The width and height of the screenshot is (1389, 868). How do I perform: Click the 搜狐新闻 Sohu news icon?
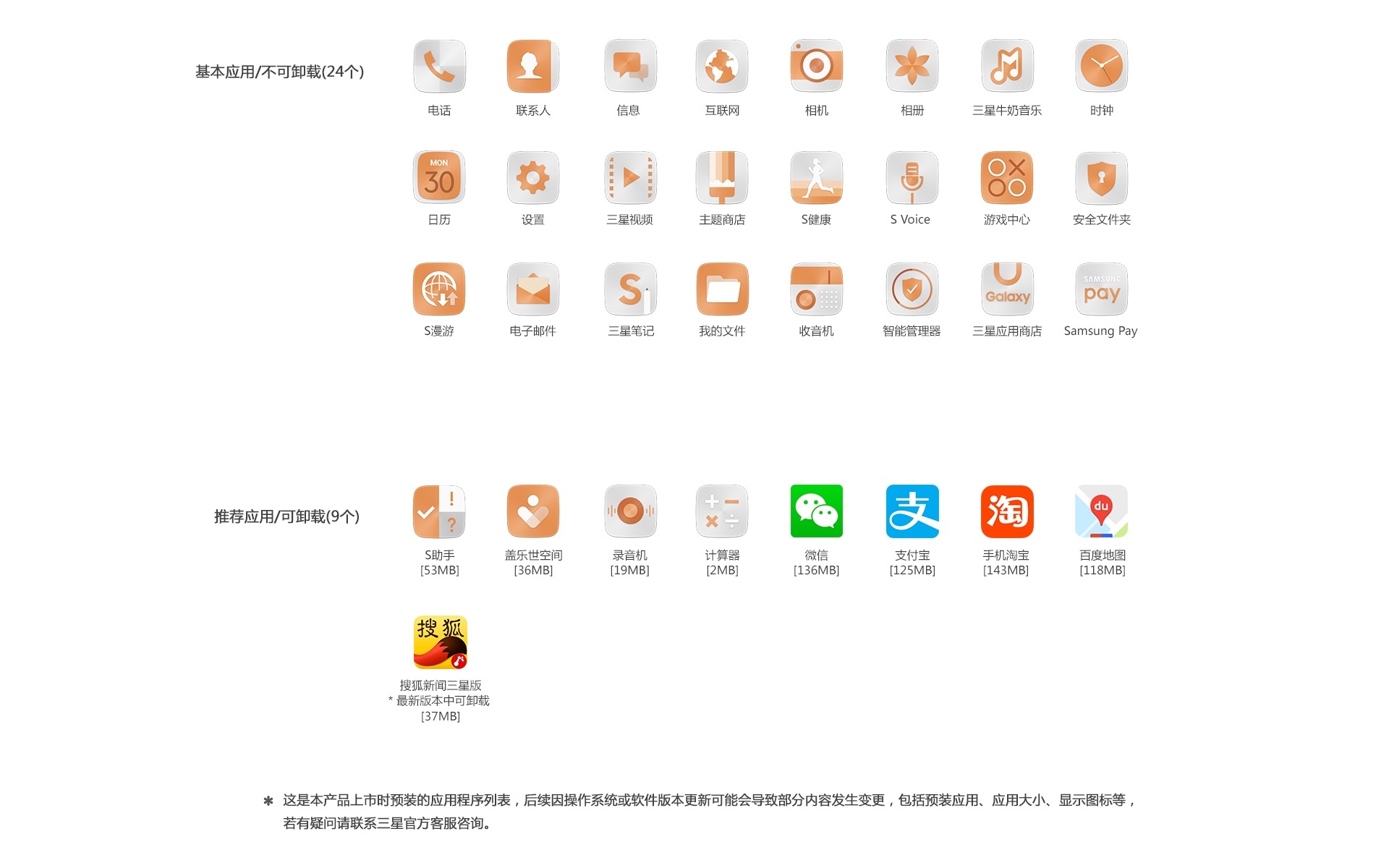tap(440, 642)
